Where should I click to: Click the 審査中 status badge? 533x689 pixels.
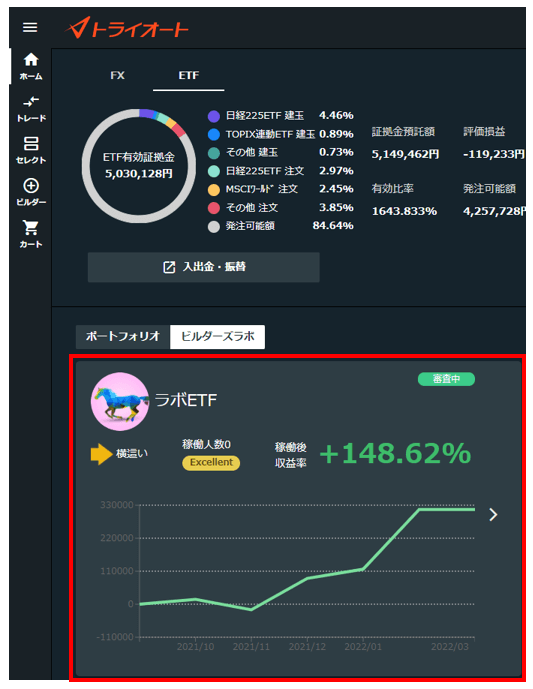[446, 379]
